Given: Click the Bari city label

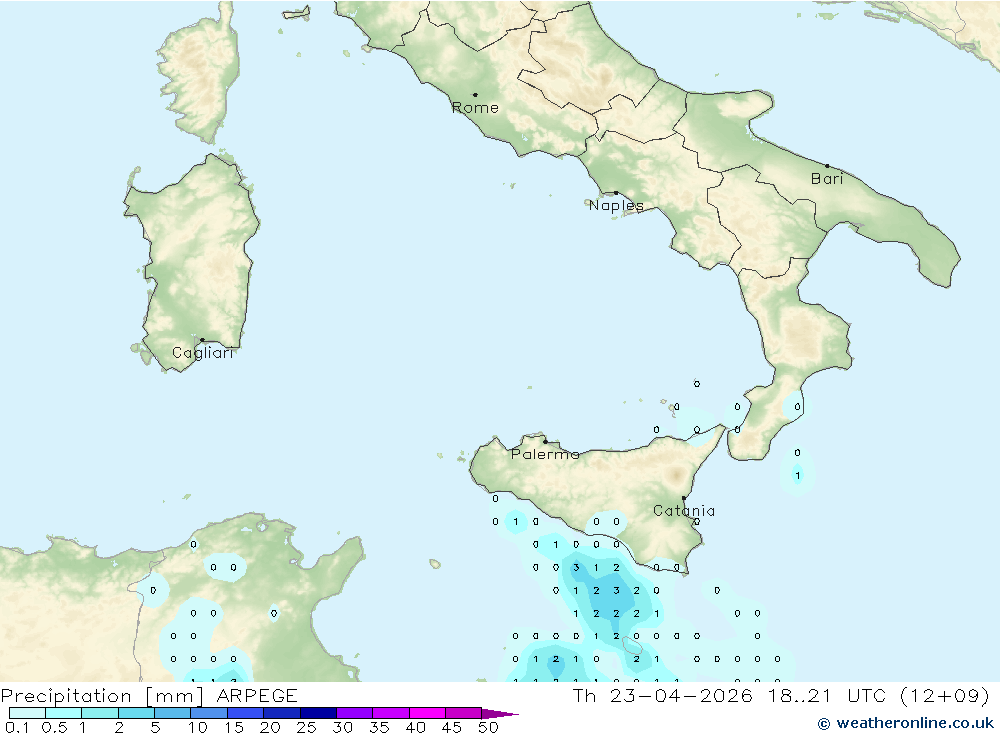Looking at the screenshot, I should click(827, 179).
